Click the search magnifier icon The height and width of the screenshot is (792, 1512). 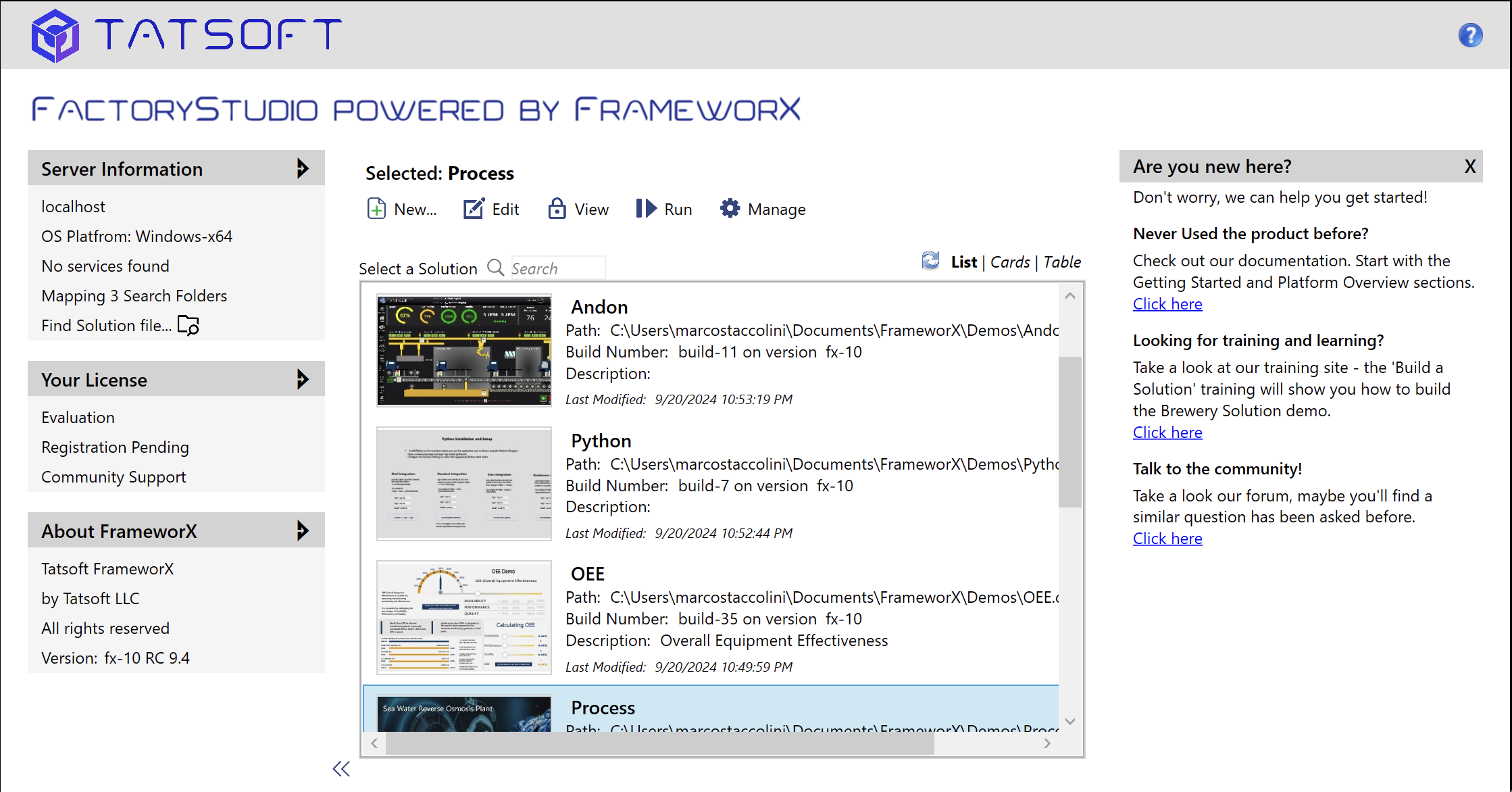(496, 268)
